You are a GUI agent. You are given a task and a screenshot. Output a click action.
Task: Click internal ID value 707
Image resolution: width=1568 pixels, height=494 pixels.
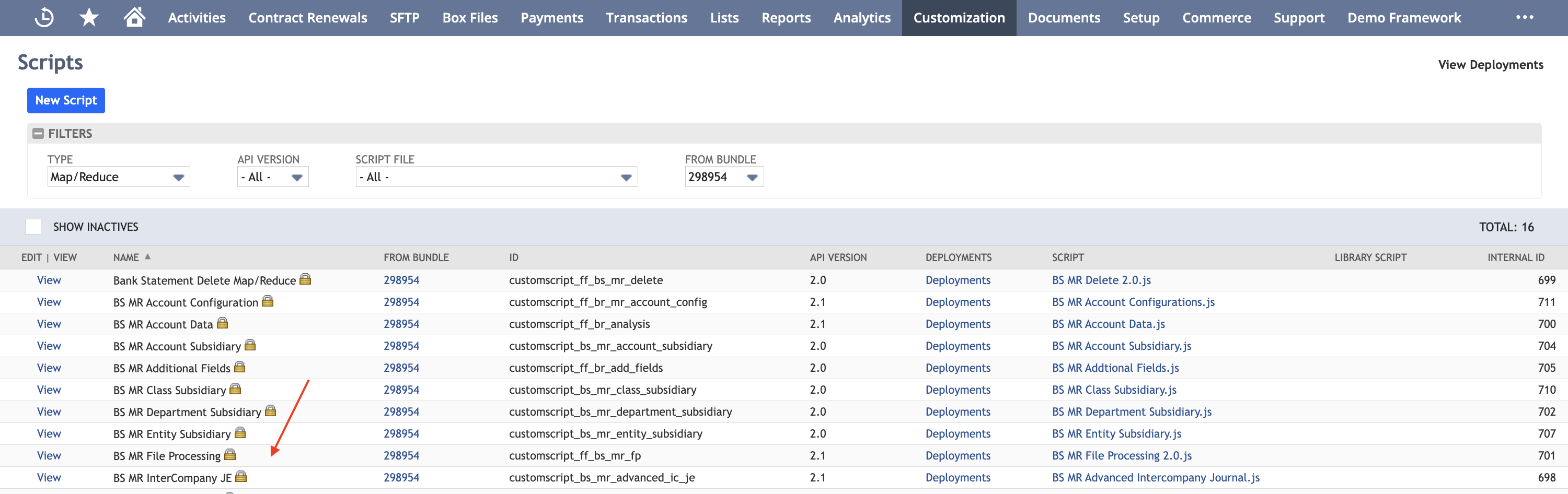click(x=1546, y=433)
